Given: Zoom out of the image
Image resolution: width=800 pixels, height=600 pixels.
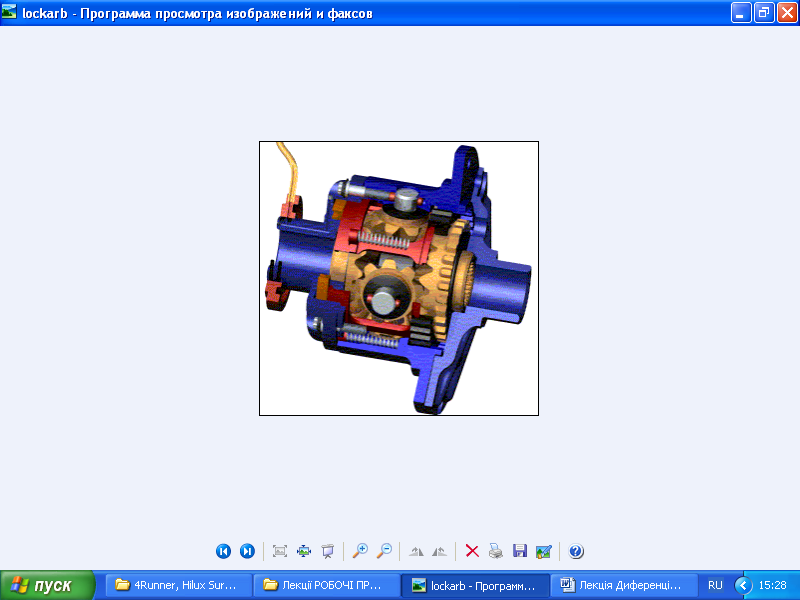Looking at the screenshot, I should [384, 551].
